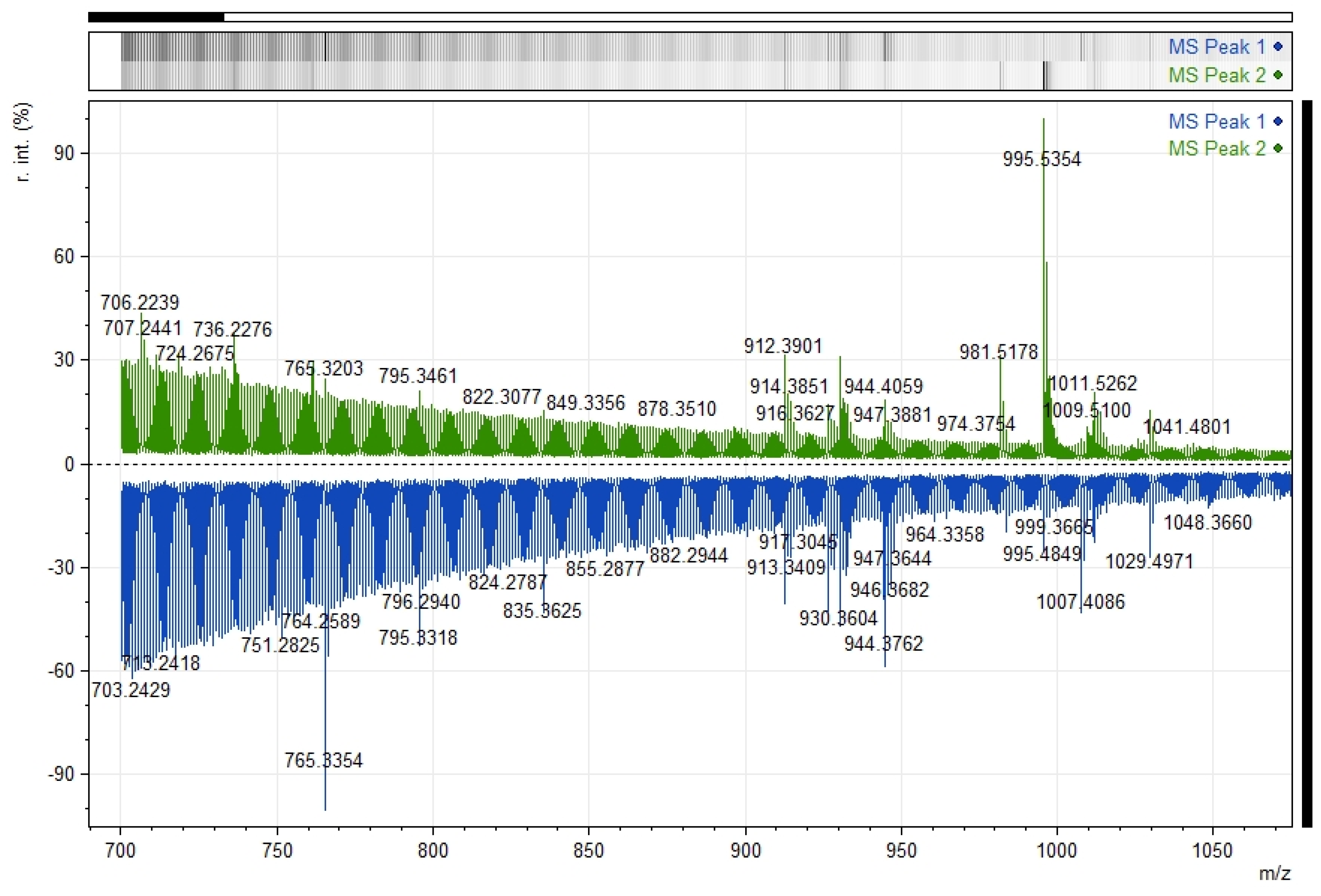Screen dimensions: 1321x896
Task: Click the 765.3354 peak label
Action: [x=323, y=760]
